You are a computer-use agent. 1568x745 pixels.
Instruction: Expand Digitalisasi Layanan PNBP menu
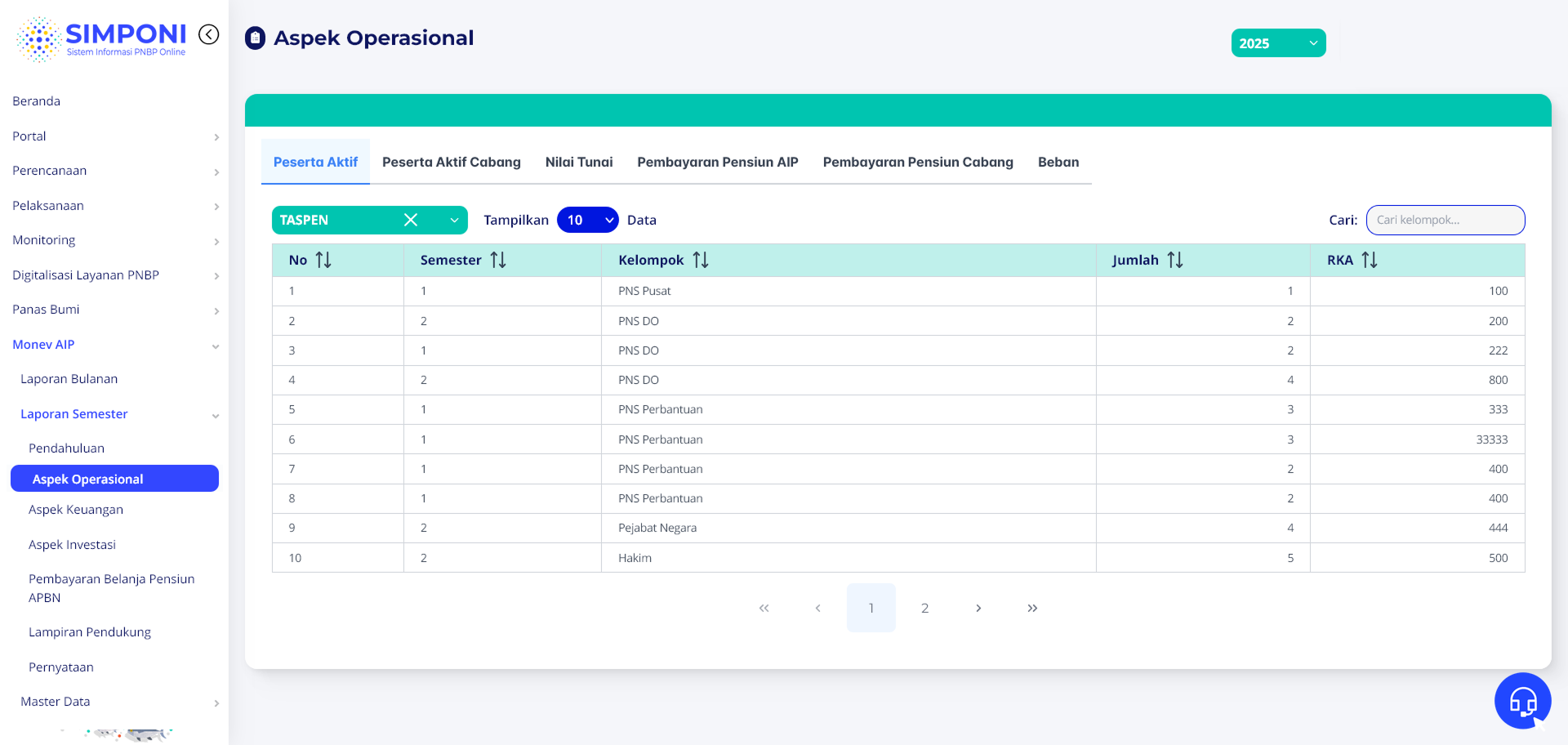pyautogui.click(x=114, y=275)
